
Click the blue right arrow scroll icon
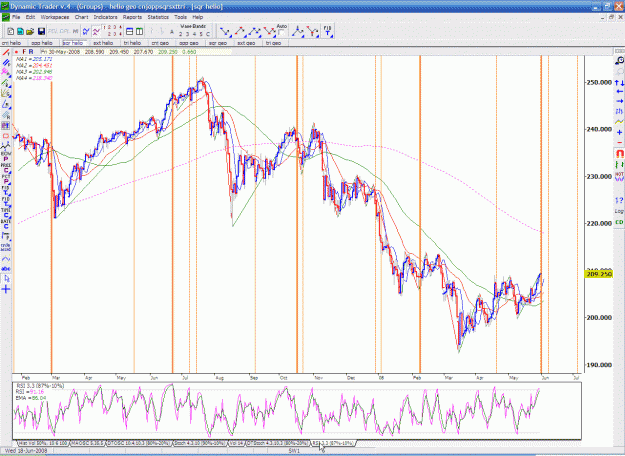pos(619,101)
